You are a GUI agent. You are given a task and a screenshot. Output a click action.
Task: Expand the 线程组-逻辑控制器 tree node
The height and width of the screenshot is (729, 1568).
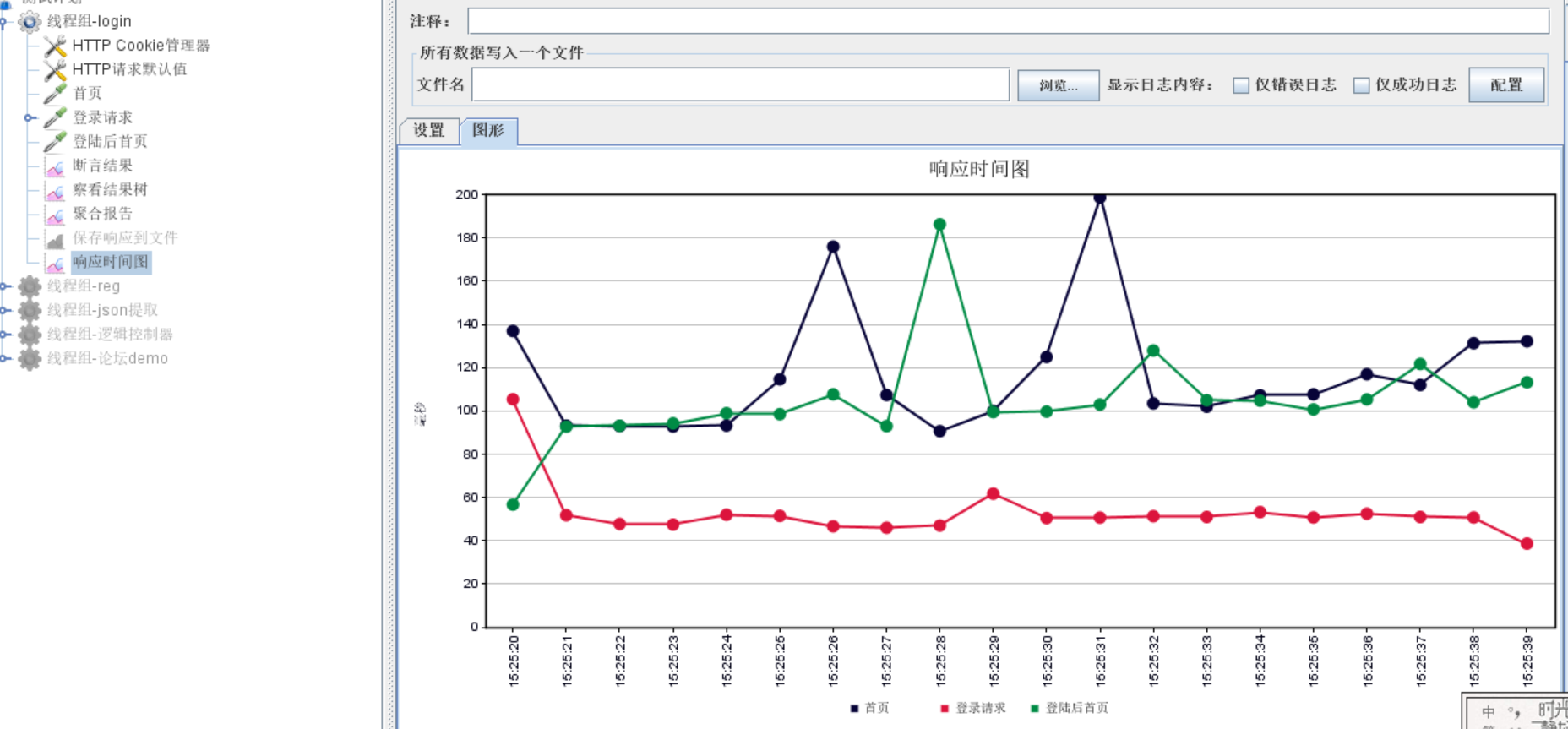coord(4,335)
